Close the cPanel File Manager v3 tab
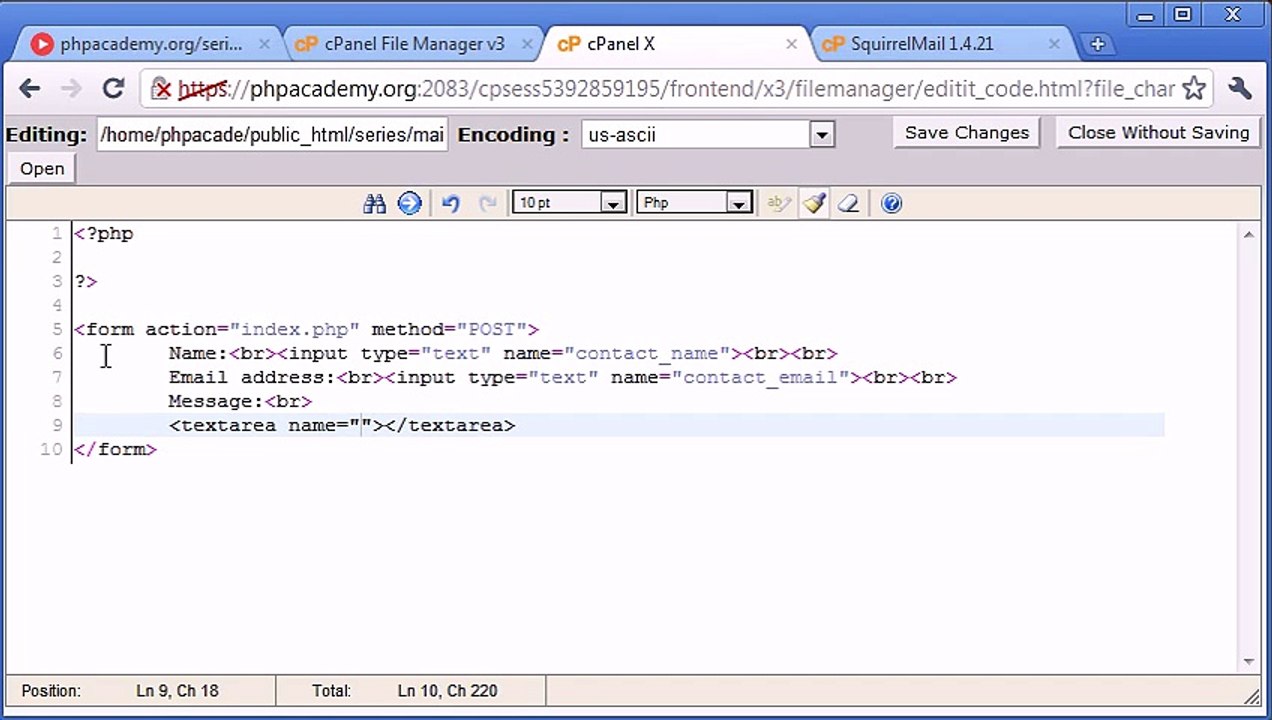The width and height of the screenshot is (1272, 720). point(528,44)
